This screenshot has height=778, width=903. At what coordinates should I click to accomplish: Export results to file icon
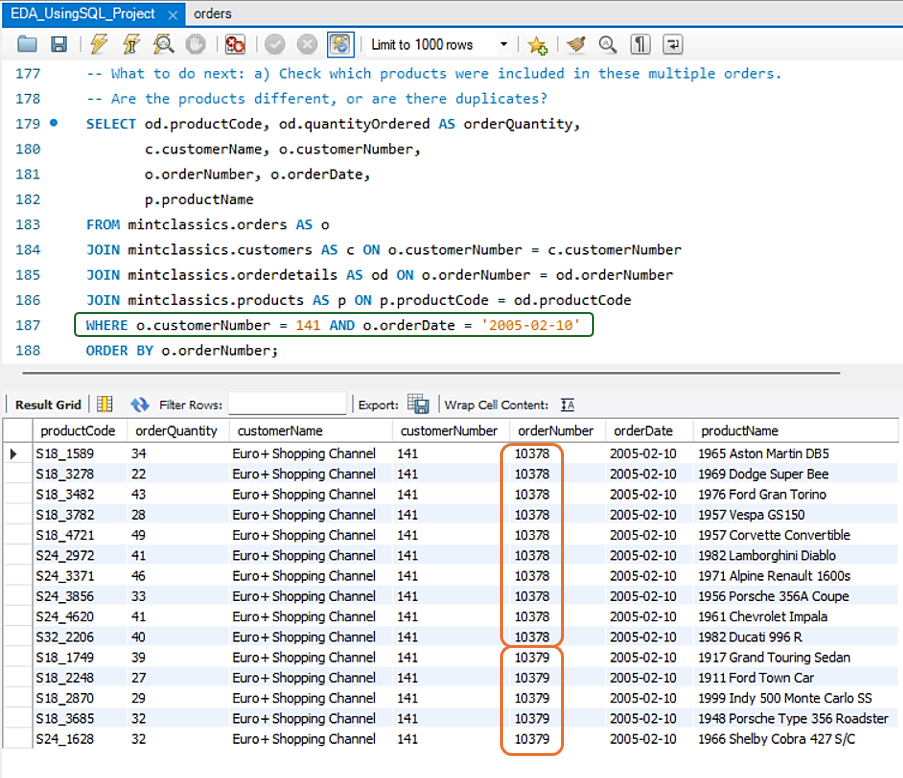418,404
